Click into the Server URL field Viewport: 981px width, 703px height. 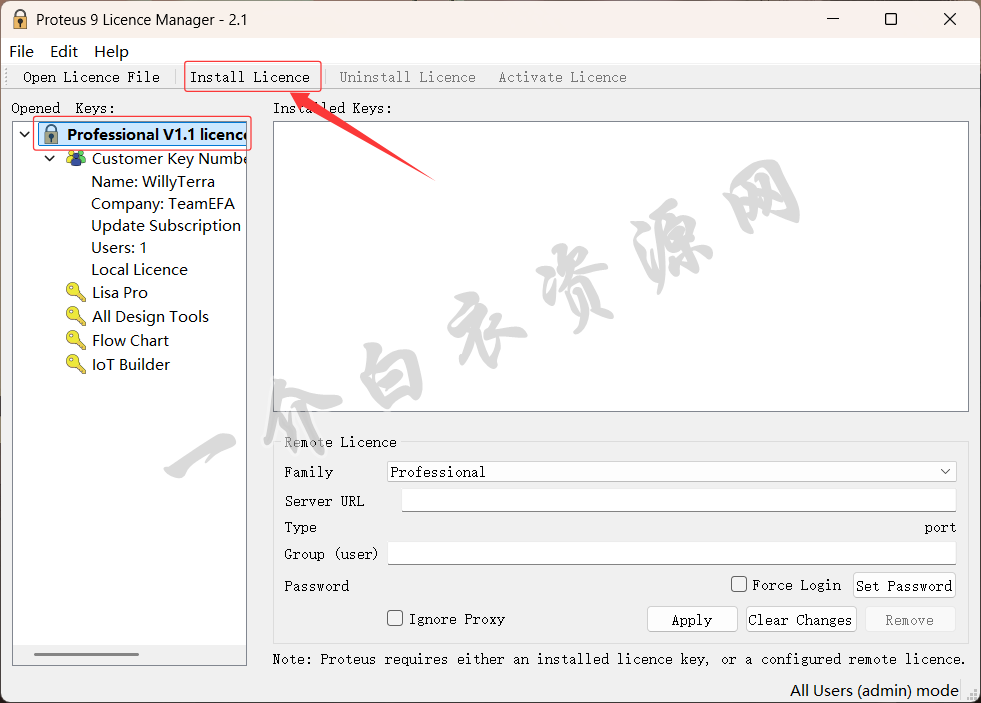coord(678,500)
